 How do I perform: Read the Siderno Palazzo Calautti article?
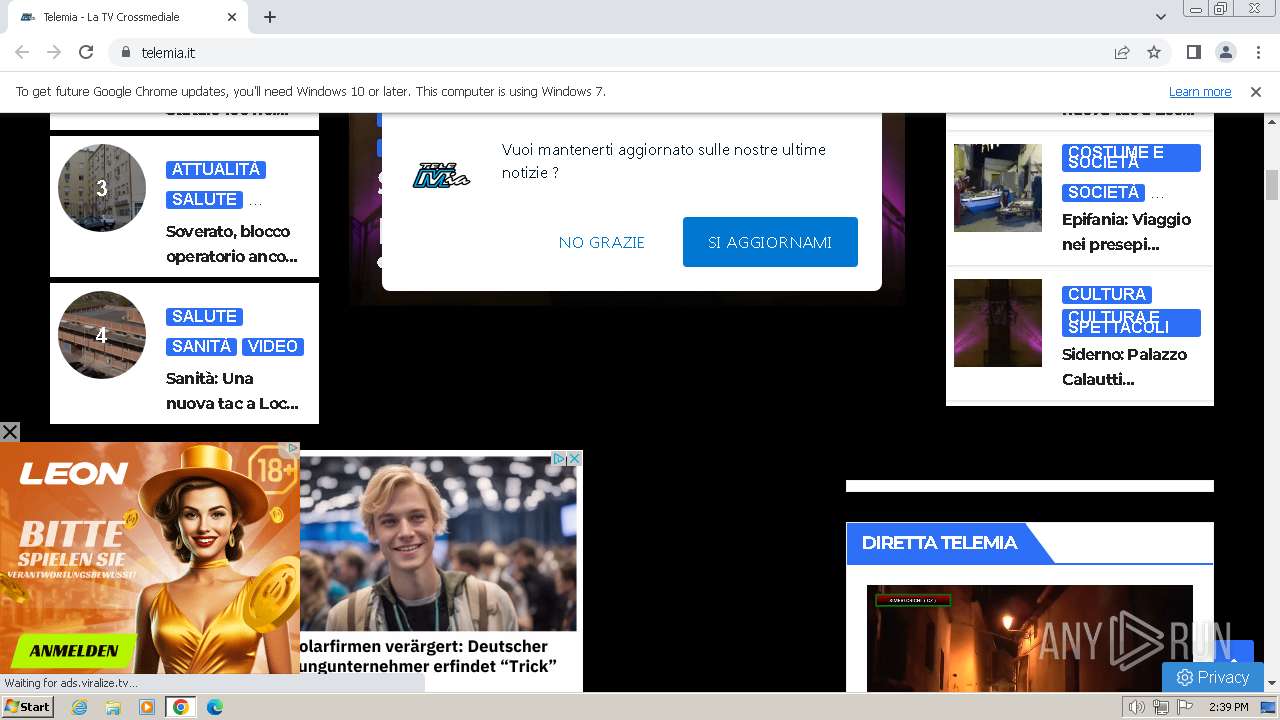[x=1125, y=367]
